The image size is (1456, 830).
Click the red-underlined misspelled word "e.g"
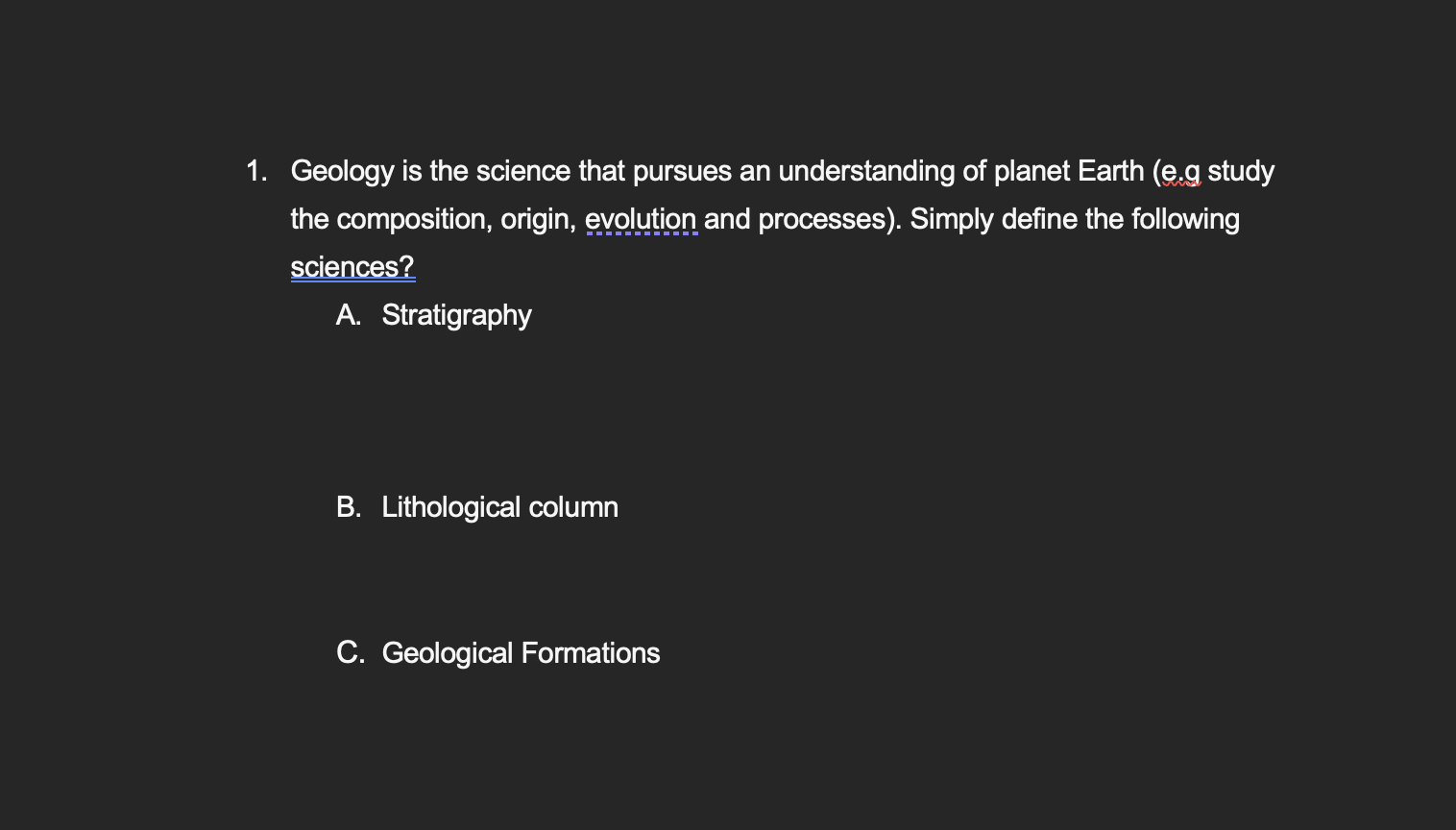(x=1180, y=171)
